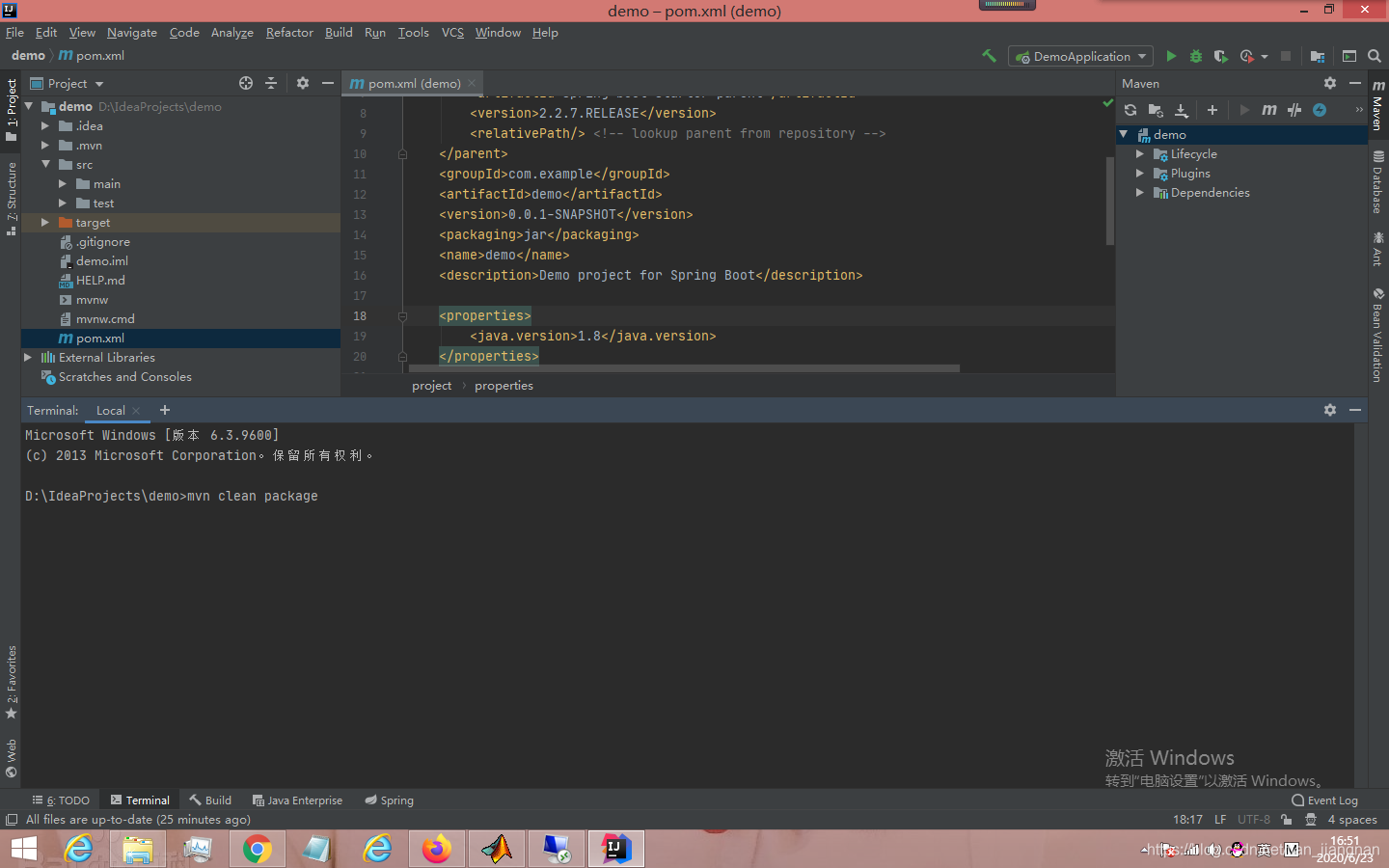Open search everywhere with the magnifier icon
1389x868 pixels.
pyautogui.click(x=1375, y=56)
